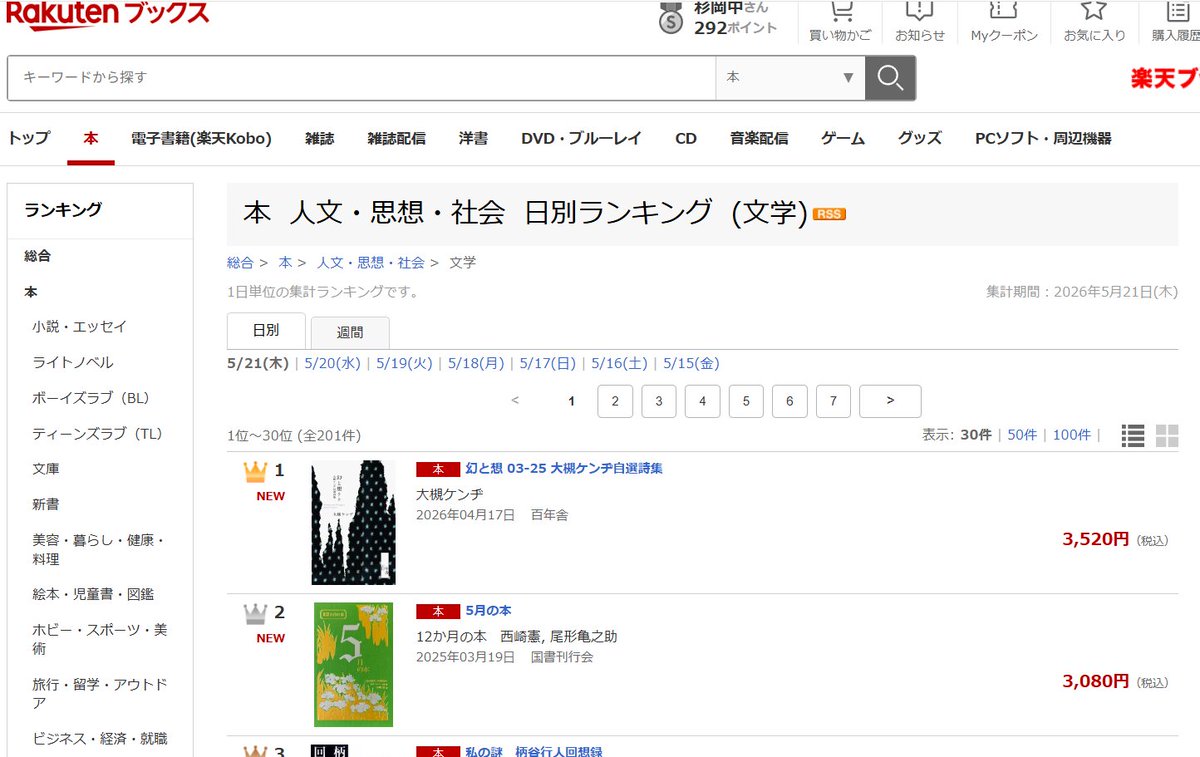The width and height of the screenshot is (1200, 757).
Task: Open 美容・暮らし・健康・料理 in the sidebar
Action: point(98,549)
